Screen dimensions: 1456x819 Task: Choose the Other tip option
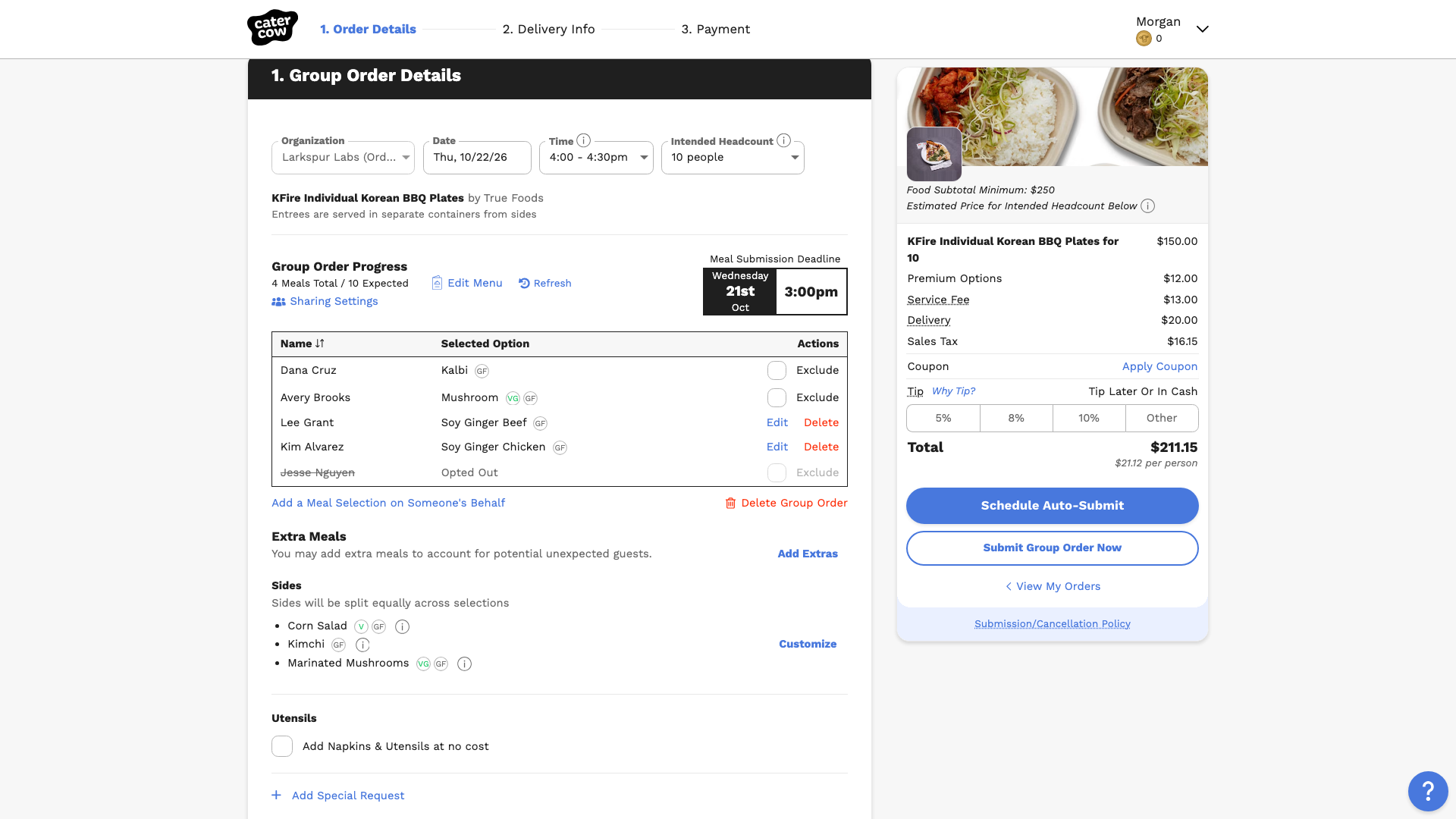[x=1162, y=418]
